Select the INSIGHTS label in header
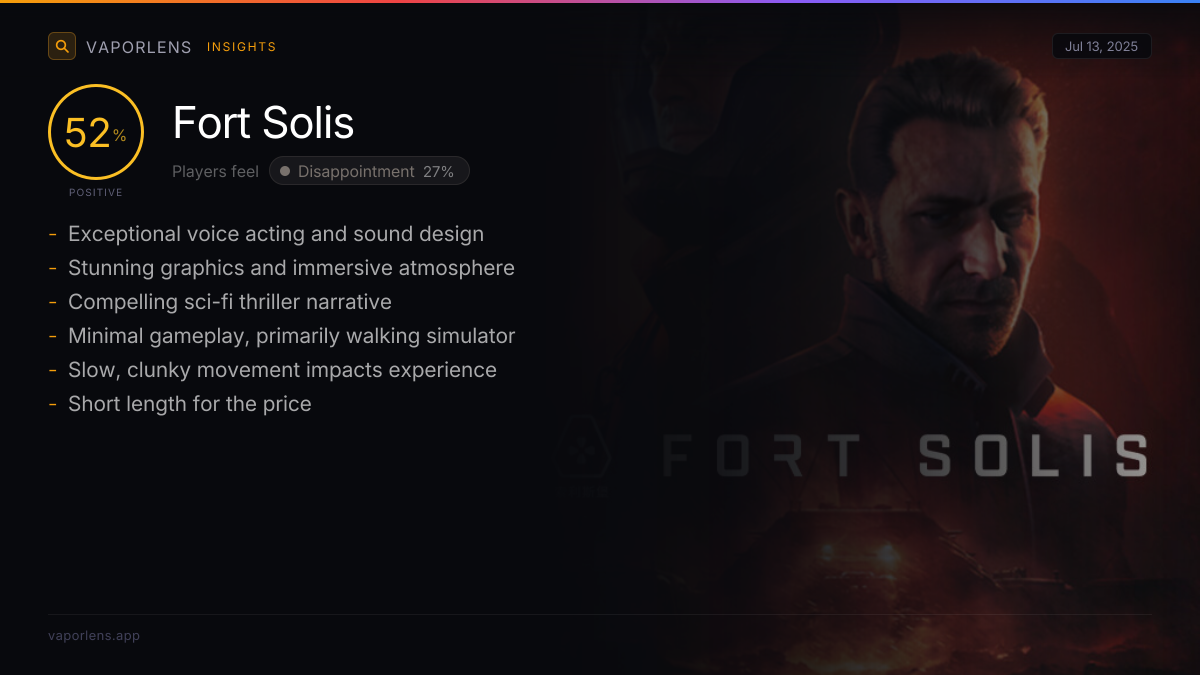Image resolution: width=1200 pixels, height=675 pixels. tap(241, 47)
